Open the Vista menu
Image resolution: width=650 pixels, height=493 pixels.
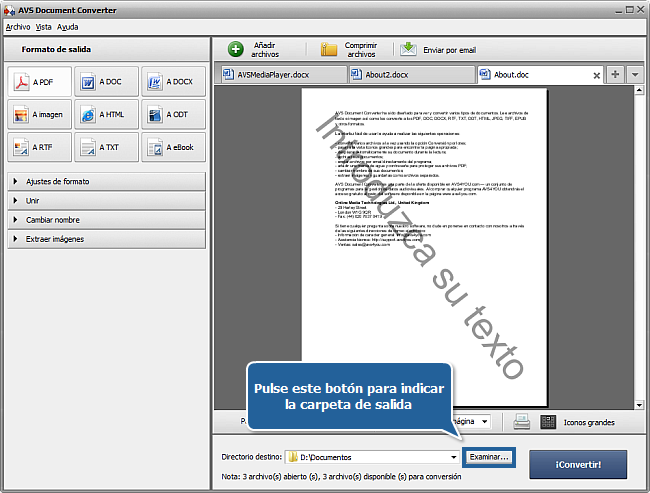44,27
